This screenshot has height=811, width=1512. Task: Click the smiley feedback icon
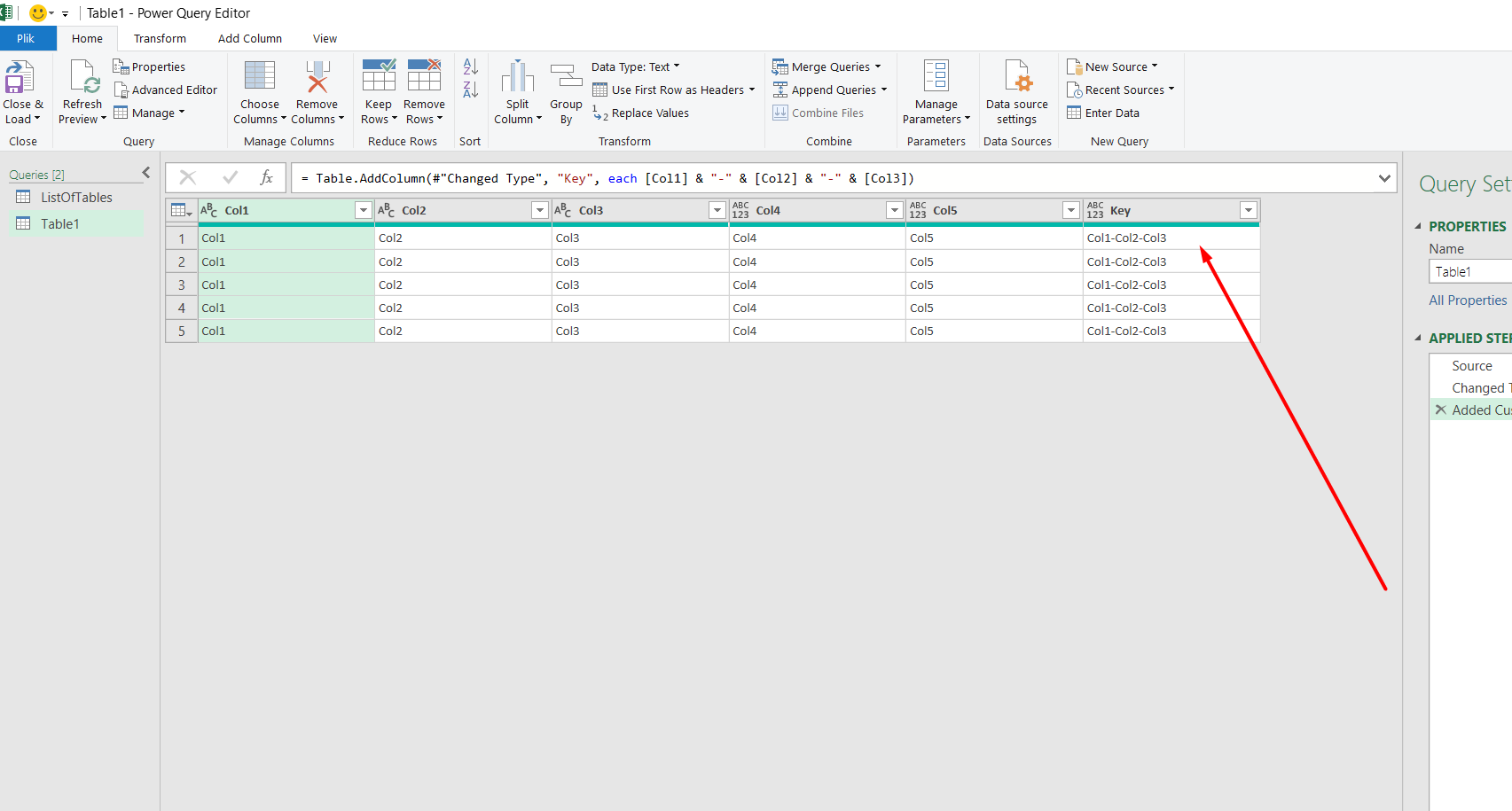[37, 13]
